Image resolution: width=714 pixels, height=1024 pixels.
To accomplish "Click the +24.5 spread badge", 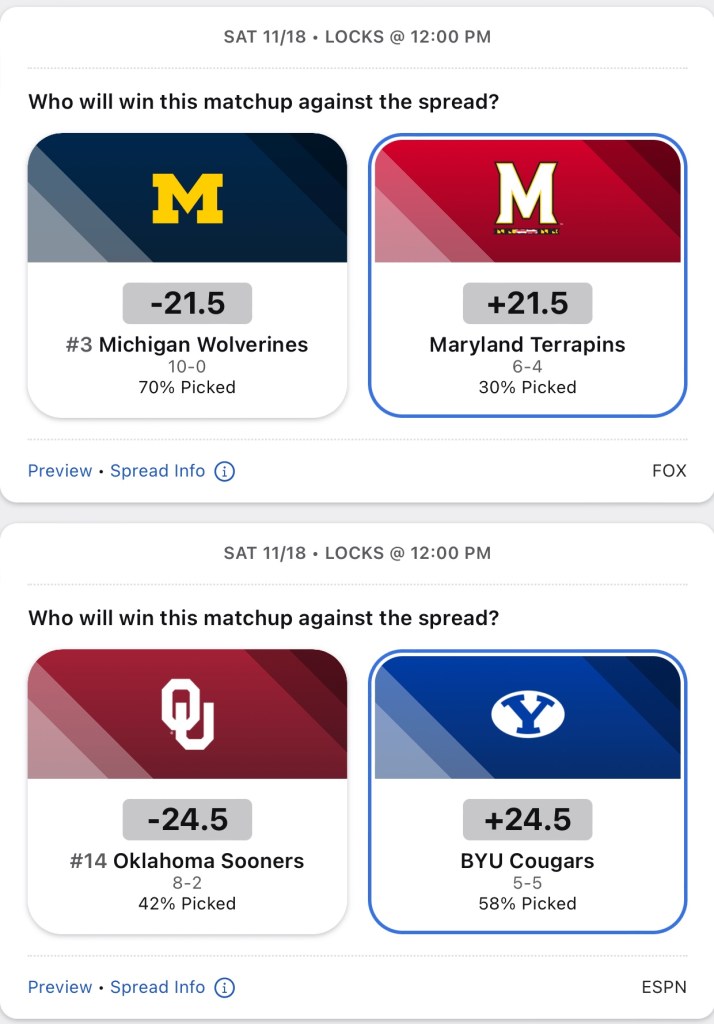I will [x=527, y=819].
